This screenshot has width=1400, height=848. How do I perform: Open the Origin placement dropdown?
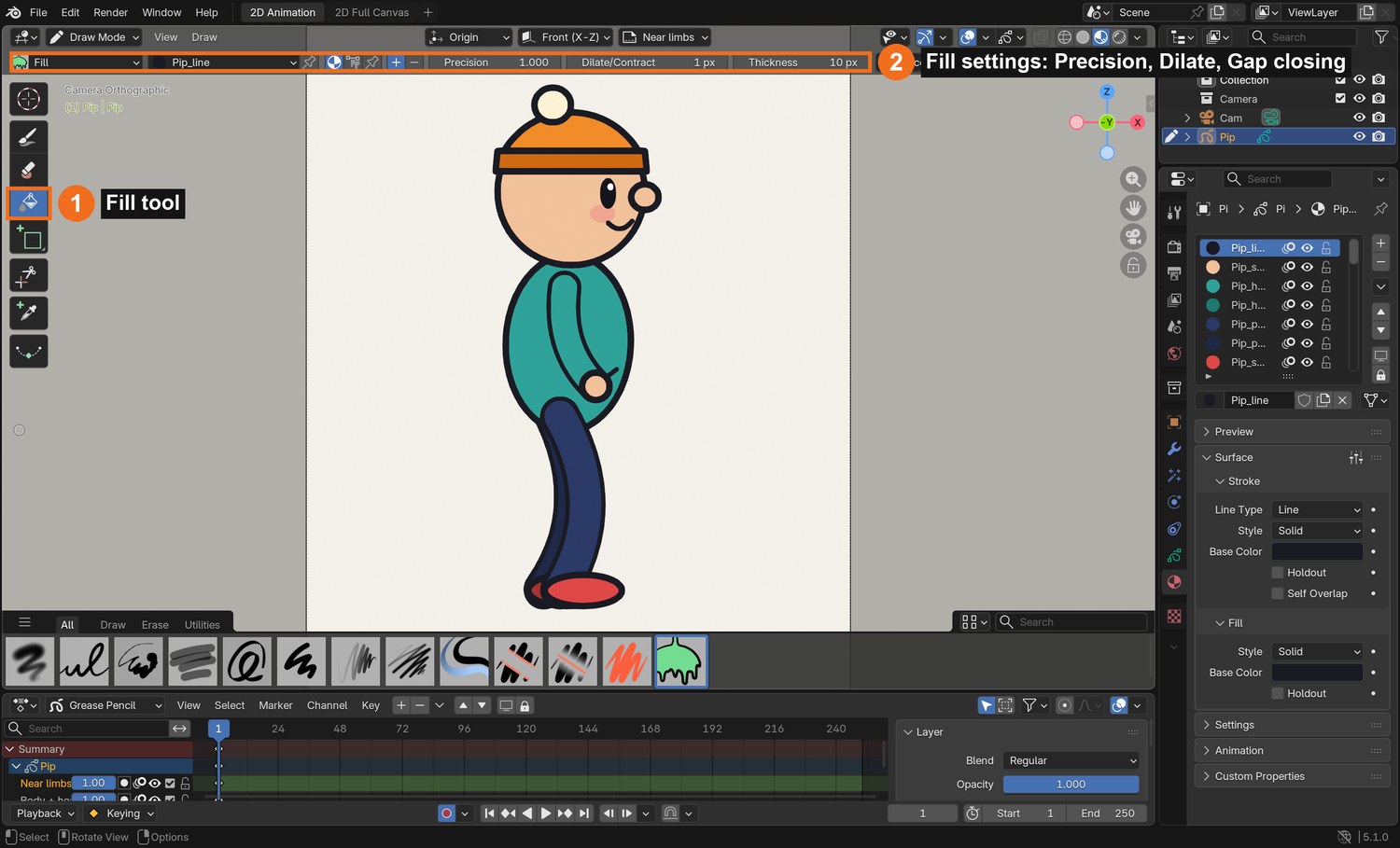click(x=469, y=37)
